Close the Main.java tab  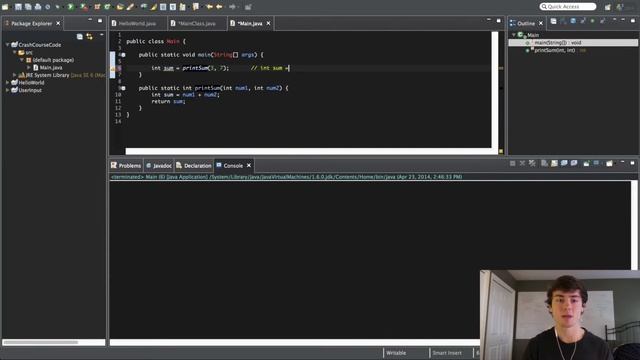tap(269, 24)
